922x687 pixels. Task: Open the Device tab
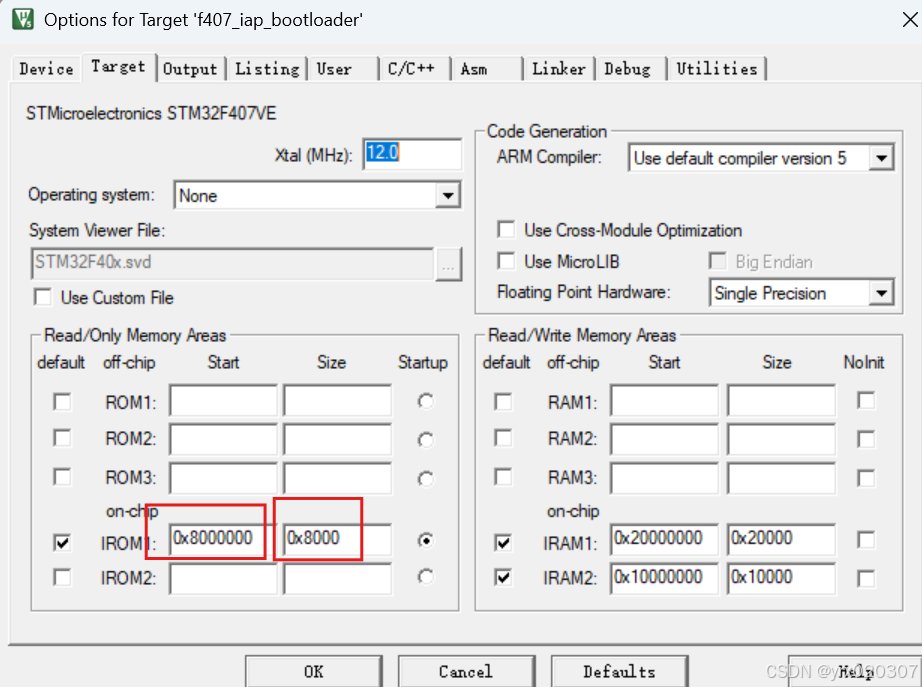[x=46, y=69]
